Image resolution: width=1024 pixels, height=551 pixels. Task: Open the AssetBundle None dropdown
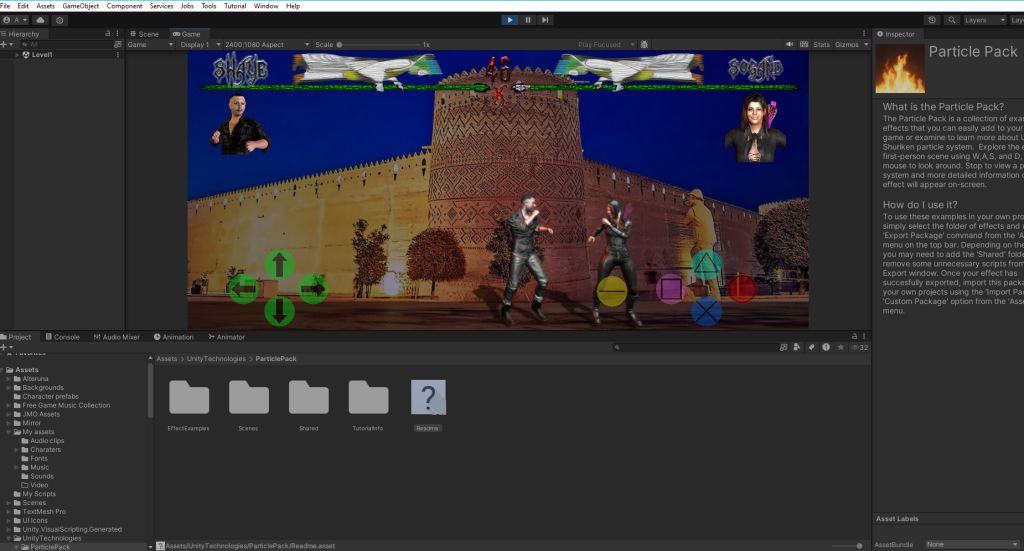coord(972,544)
